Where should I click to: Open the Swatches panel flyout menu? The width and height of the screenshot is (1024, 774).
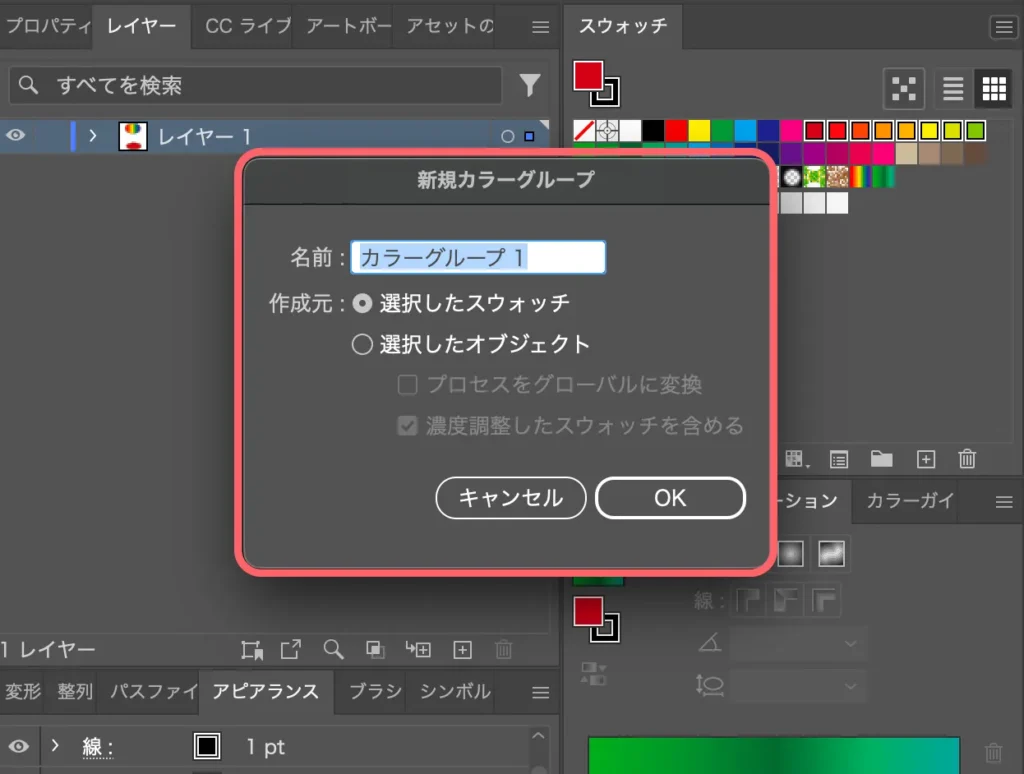[x=1003, y=27]
